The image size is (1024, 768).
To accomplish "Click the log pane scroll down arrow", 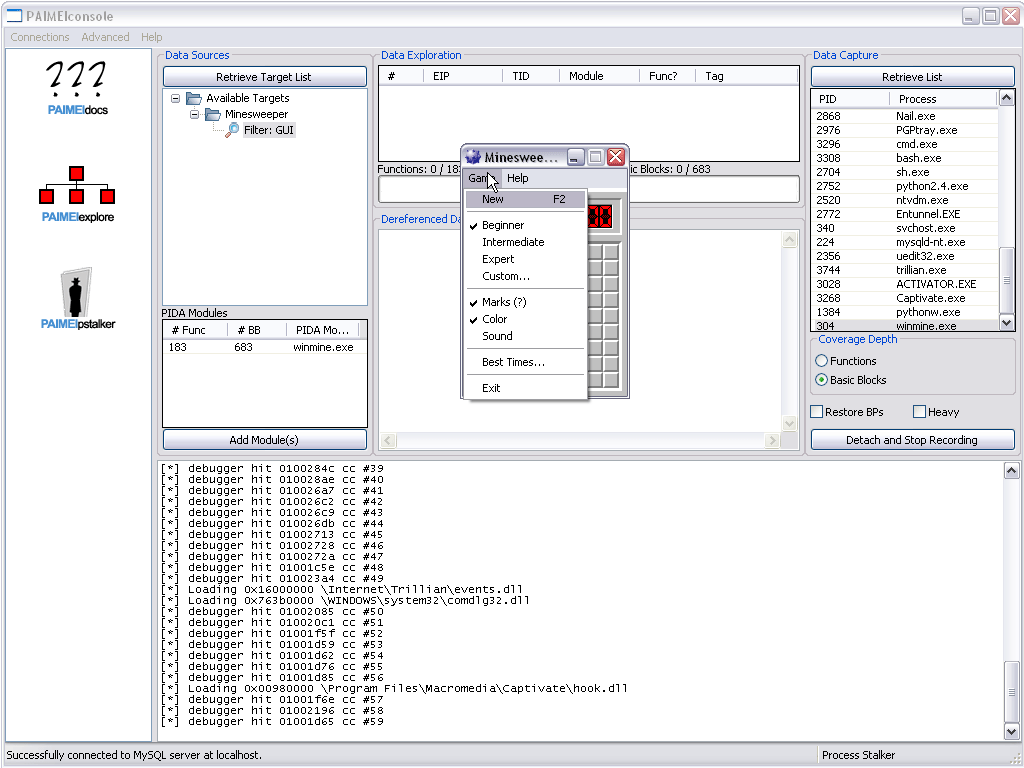I will click(x=1011, y=731).
